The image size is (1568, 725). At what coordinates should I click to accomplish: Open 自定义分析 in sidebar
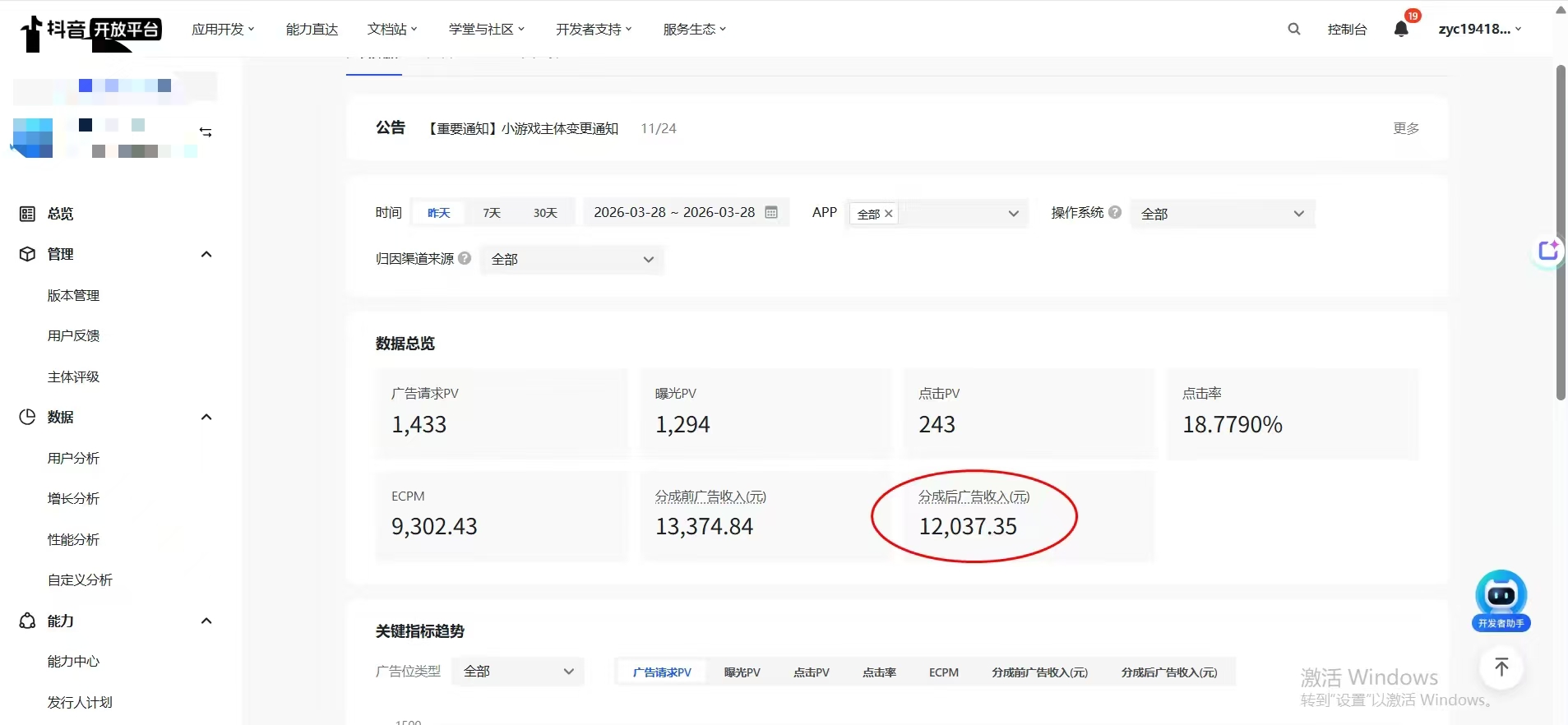pos(80,580)
